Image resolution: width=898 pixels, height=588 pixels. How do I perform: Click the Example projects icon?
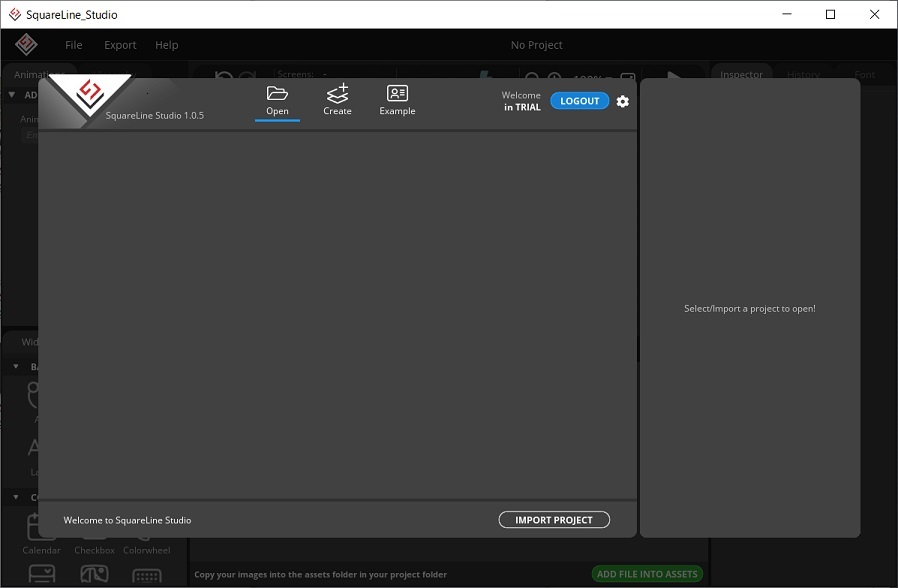pyautogui.click(x=397, y=94)
